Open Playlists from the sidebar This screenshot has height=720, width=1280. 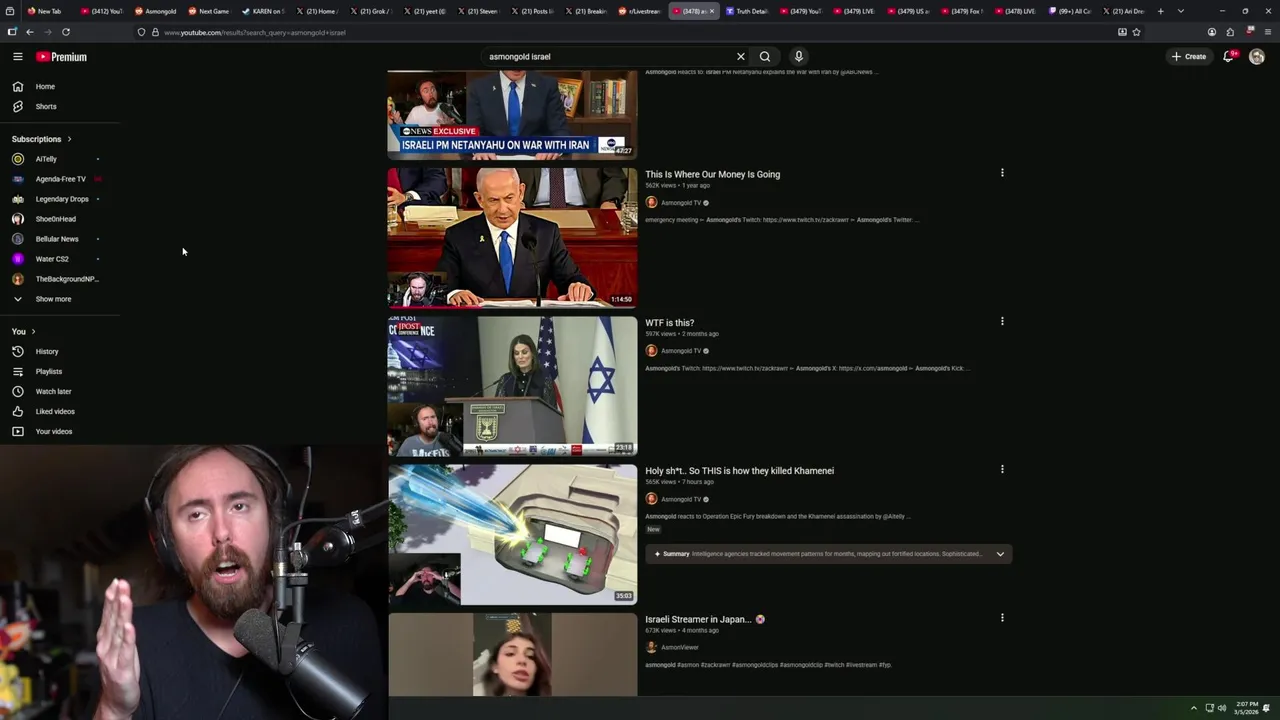pos(49,372)
